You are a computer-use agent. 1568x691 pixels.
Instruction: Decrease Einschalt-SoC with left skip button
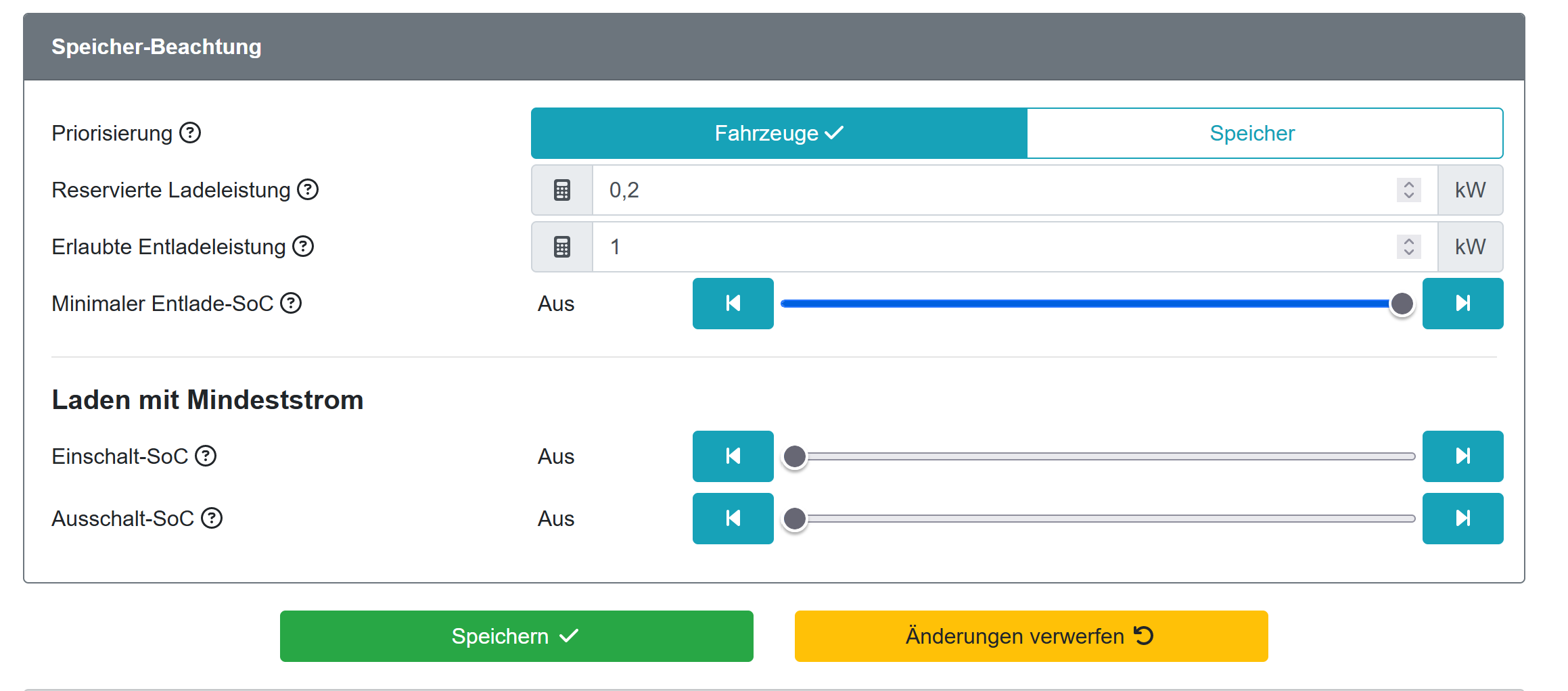click(x=733, y=456)
